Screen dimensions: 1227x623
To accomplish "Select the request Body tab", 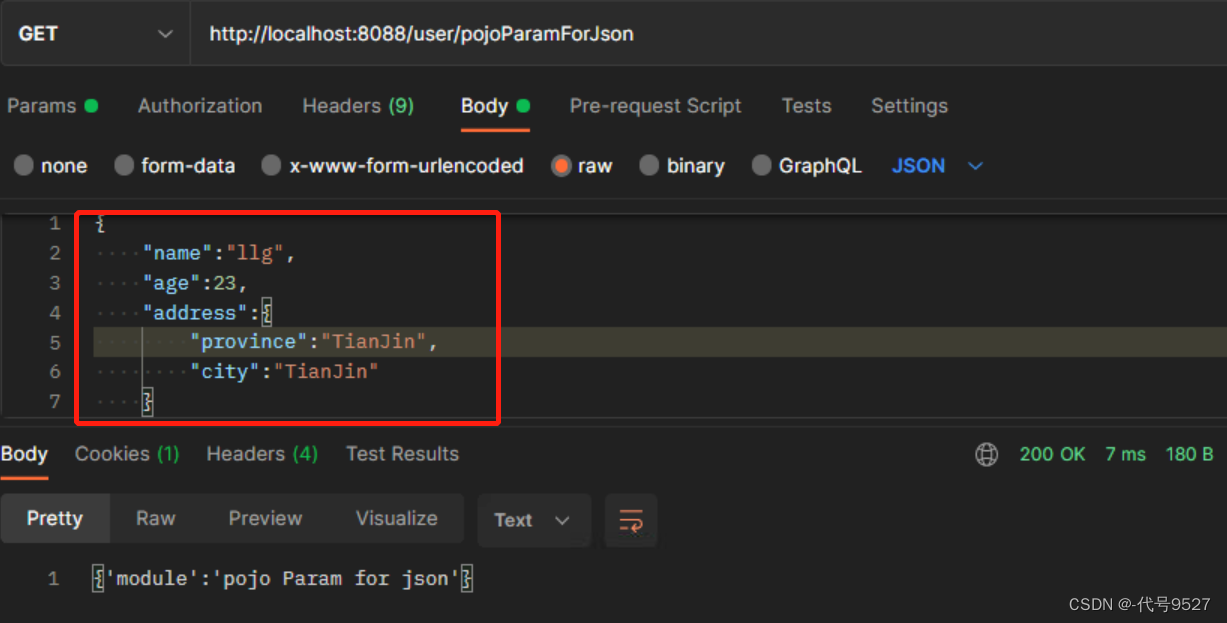I will pyautogui.click(x=495, y=106).
